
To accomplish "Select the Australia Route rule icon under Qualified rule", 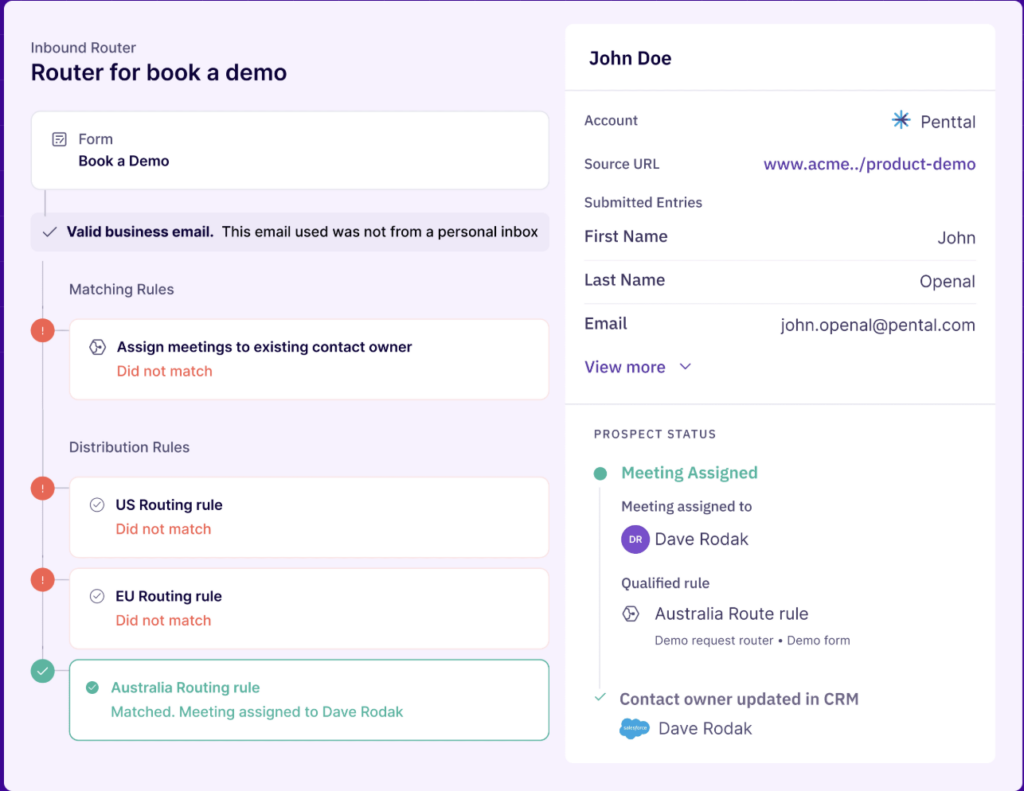I will (631, 614).
